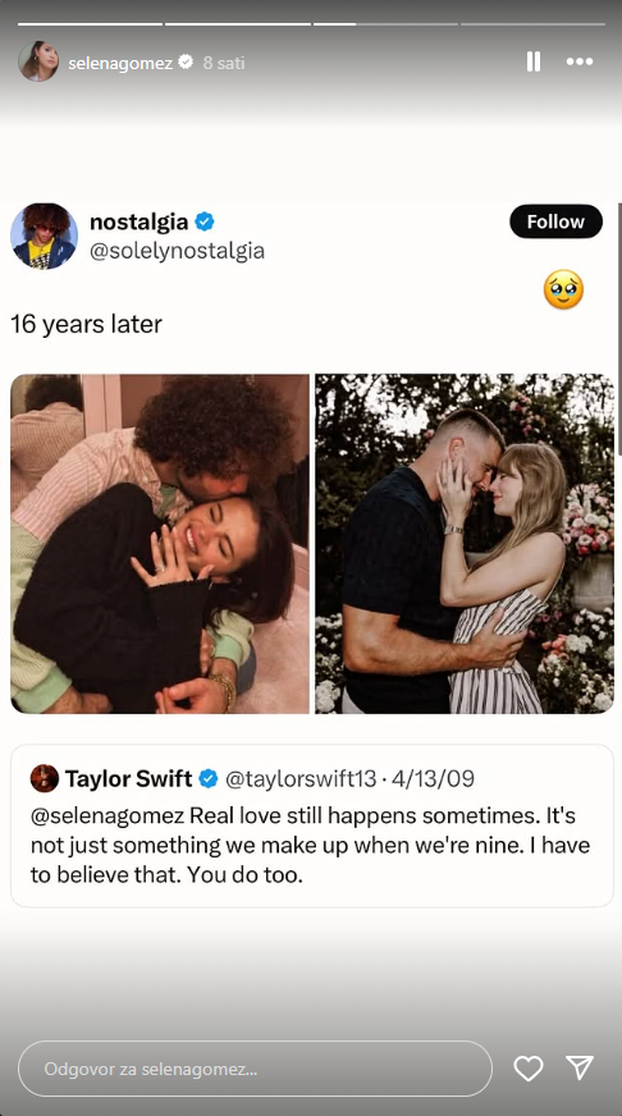
Task: Share the story via paper plane icon
Action: click(x=580, y=1068)
